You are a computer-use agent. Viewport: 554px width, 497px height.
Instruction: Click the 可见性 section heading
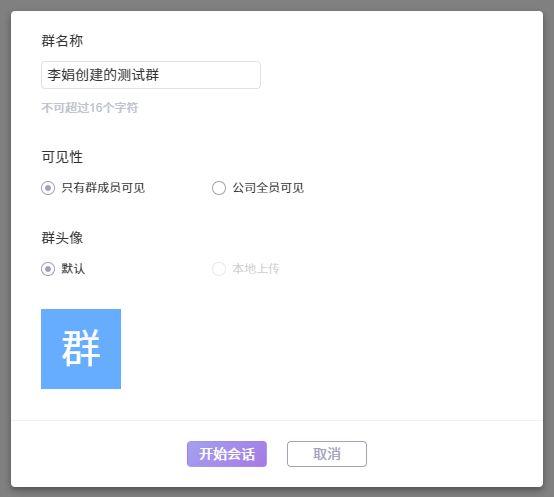pos(62,157)
